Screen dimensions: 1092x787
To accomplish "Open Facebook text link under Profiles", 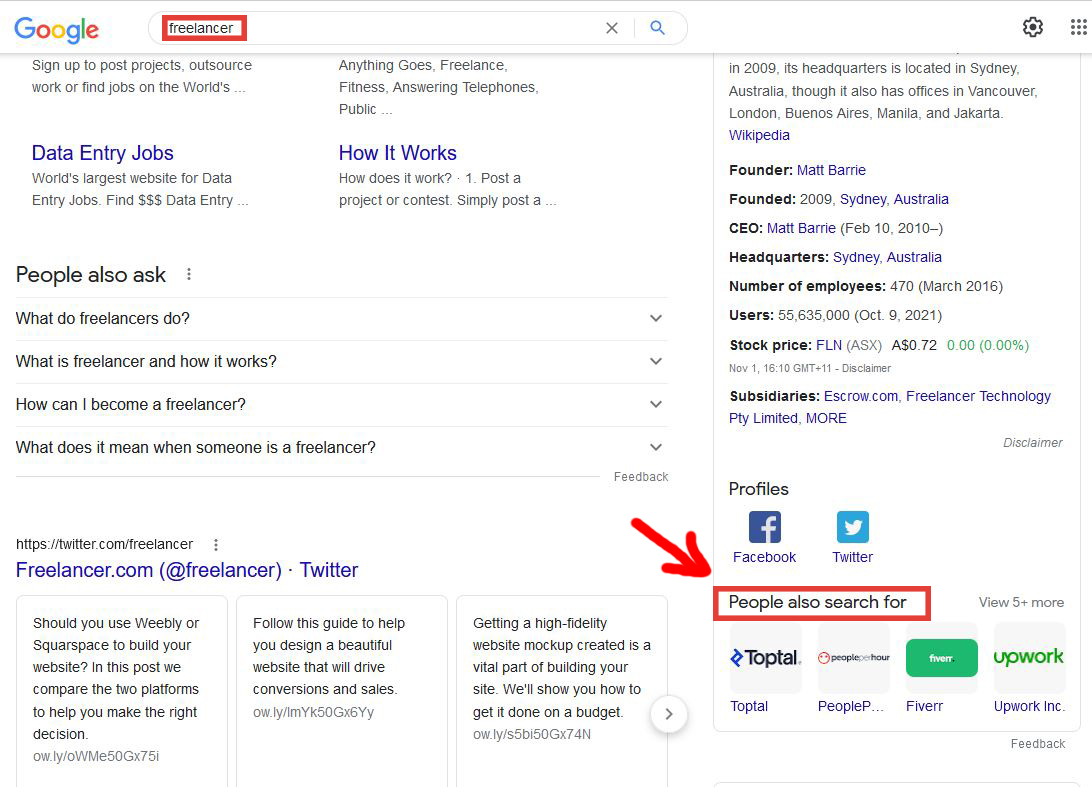I will point(764,557).
